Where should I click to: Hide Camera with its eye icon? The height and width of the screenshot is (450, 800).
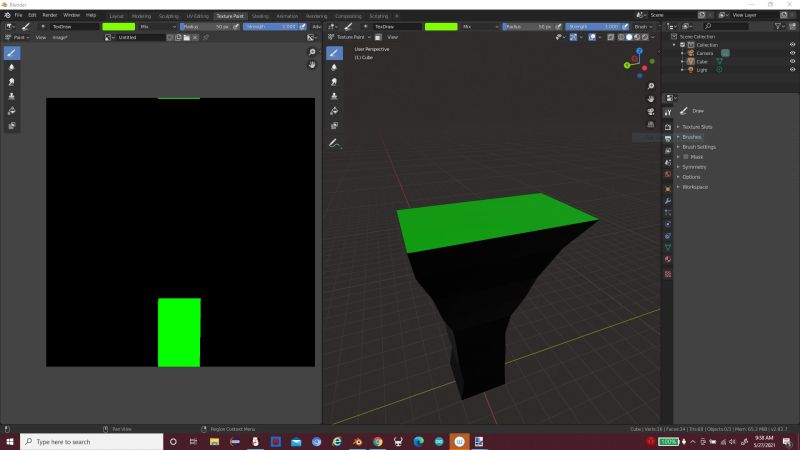(x=792, y=53)
